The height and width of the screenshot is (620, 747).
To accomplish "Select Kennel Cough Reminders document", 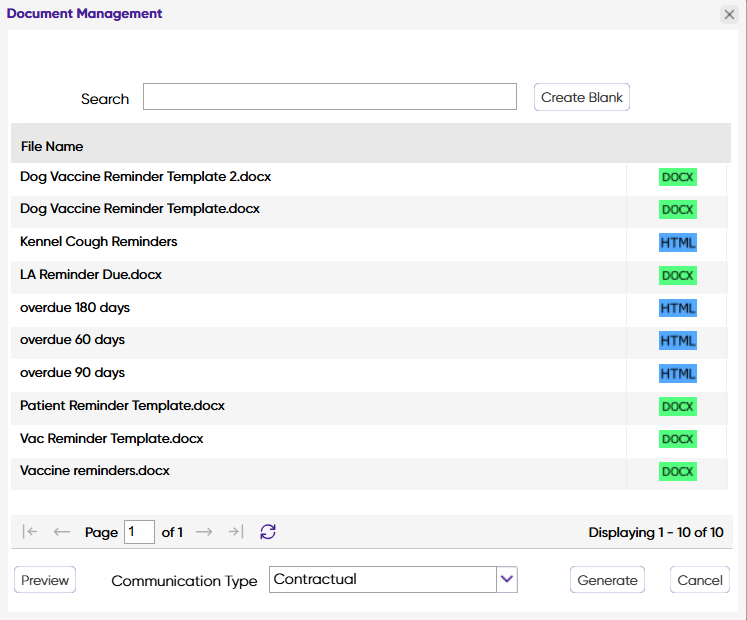I will pyautogui.click(x=369, y=243).
